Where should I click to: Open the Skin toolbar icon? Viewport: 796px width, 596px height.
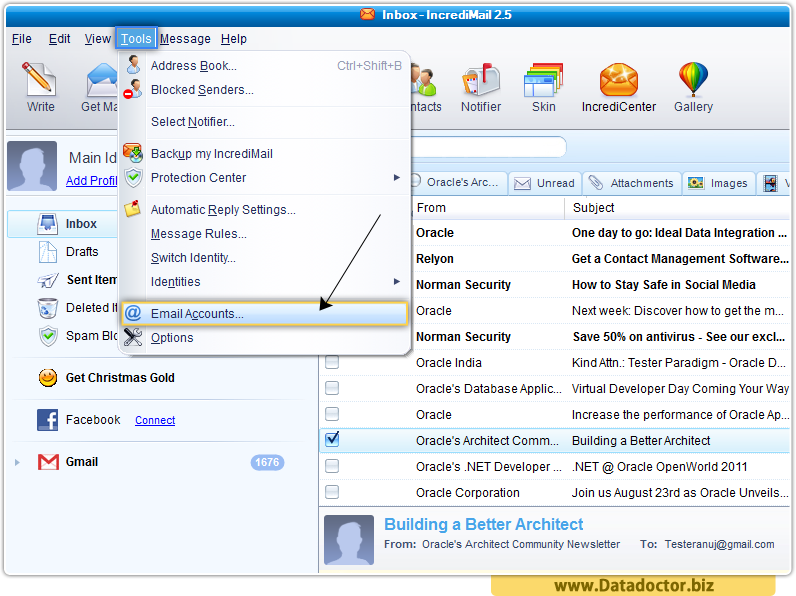(543, 80)
